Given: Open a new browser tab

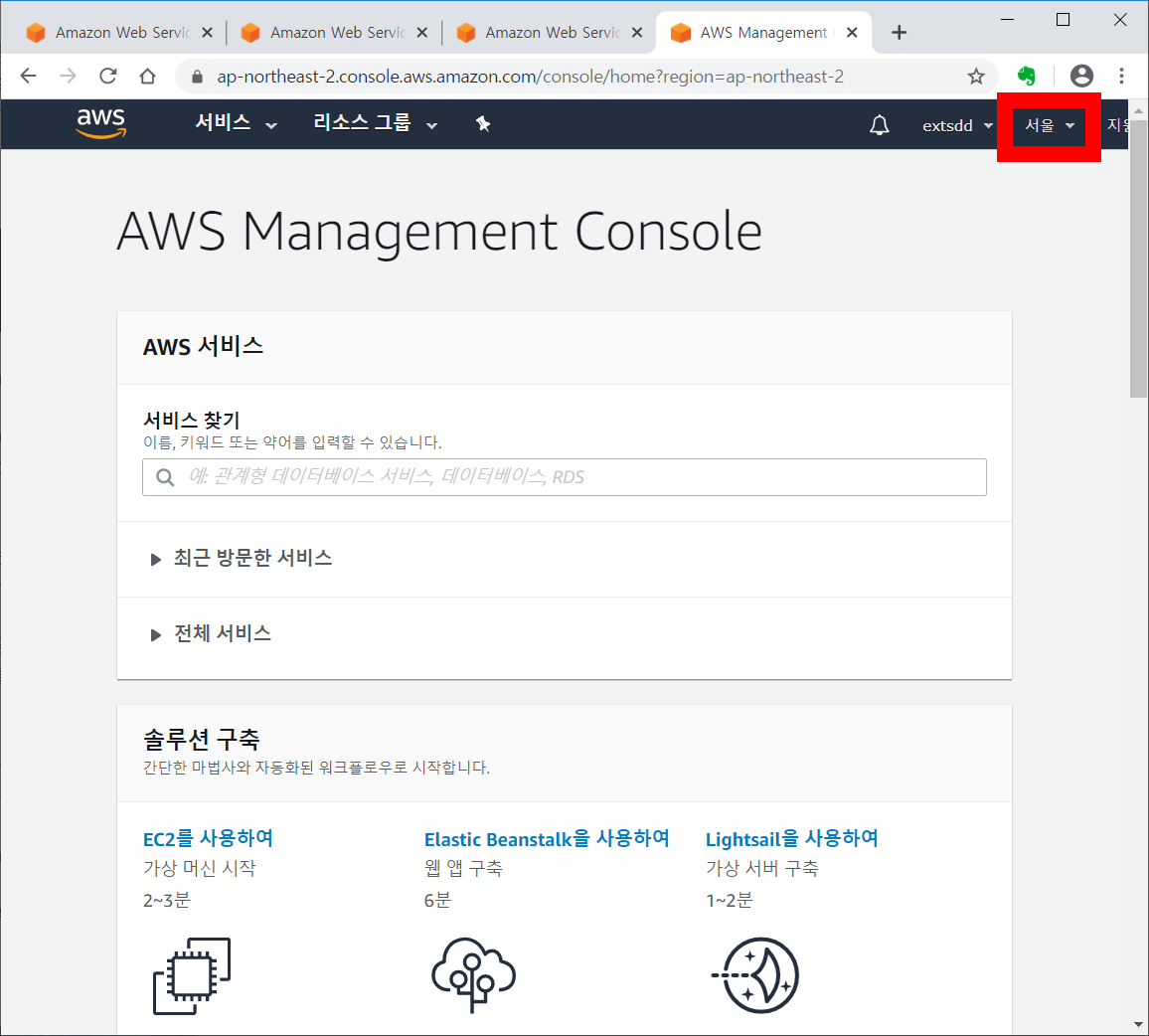Looking at the screenshot, I should [x=900, y=32].
